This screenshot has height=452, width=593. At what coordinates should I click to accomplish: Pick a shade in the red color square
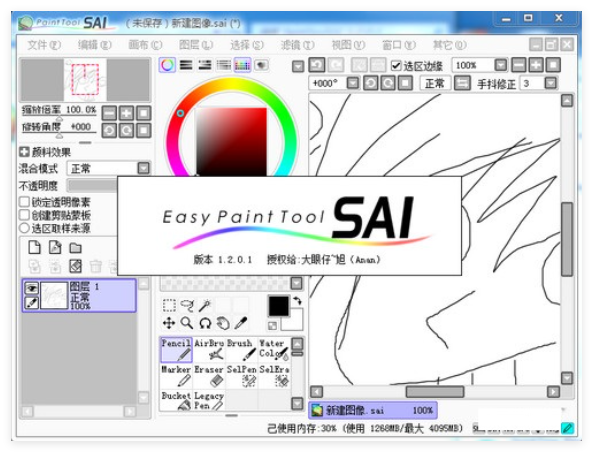pos(231,141)
